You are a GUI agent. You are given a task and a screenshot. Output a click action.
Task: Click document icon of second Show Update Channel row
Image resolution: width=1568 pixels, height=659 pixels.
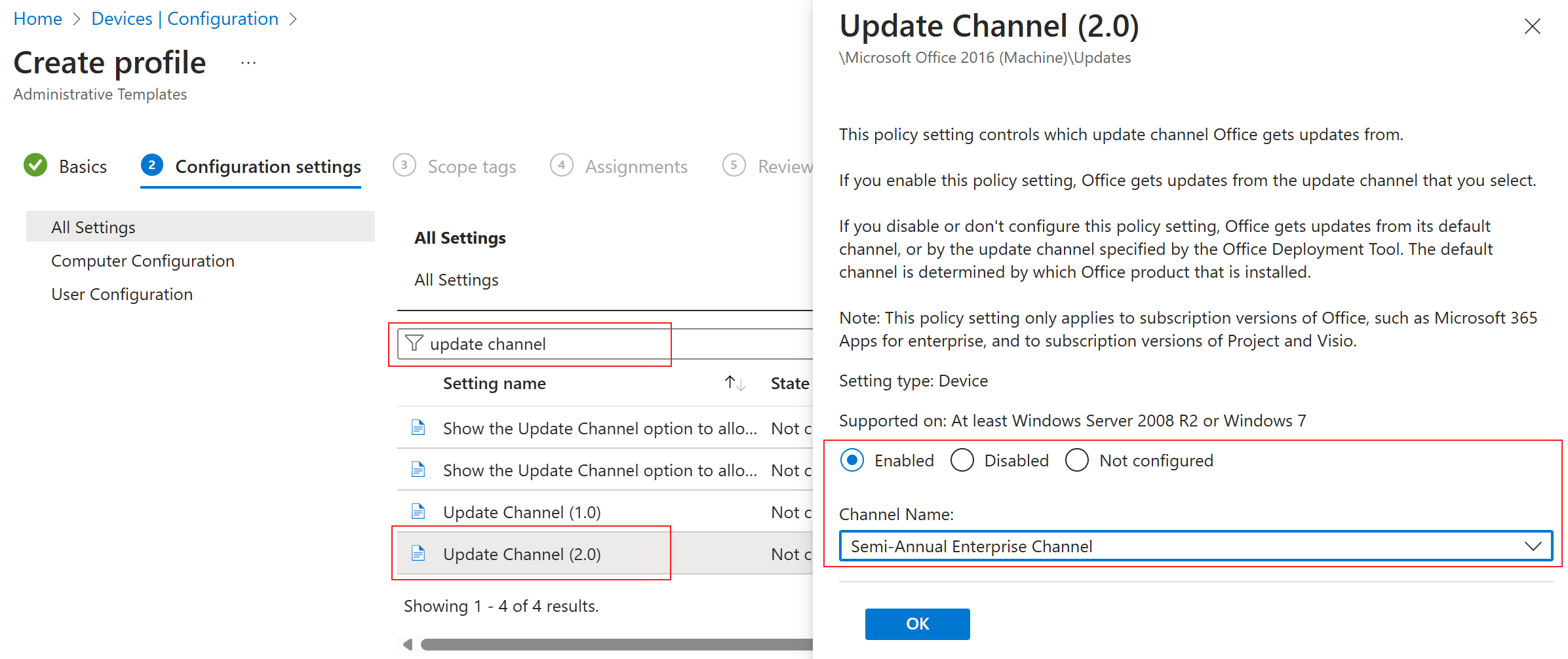tap(418, 470)
